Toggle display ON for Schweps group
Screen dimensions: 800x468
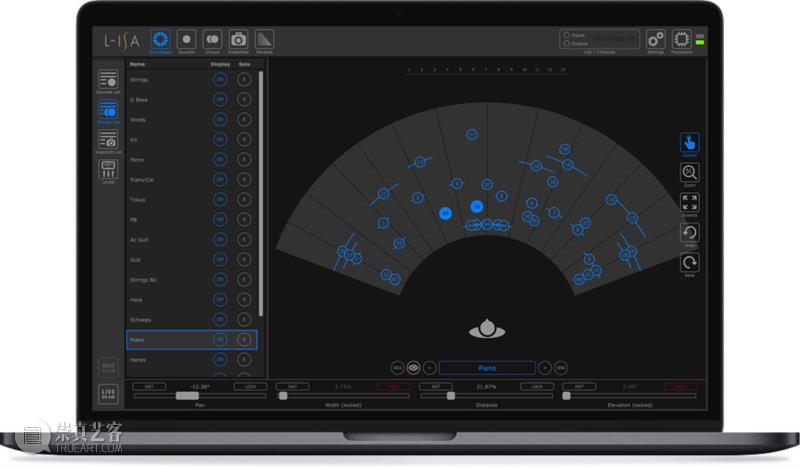[x=220, y=319]
